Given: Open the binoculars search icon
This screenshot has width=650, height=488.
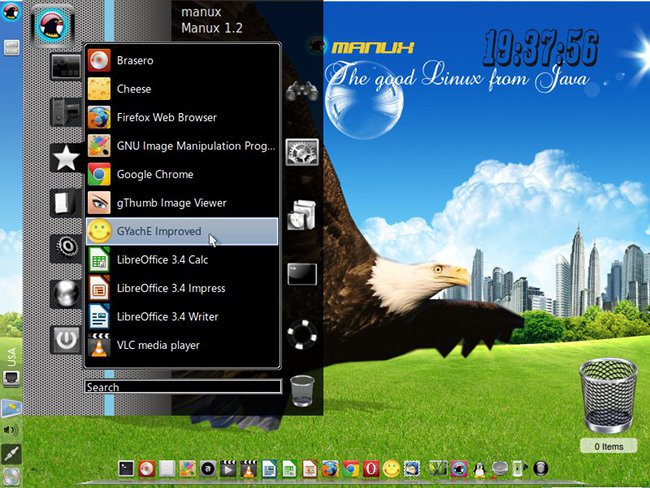Looking at the screenshot, I should coord(302,90).
